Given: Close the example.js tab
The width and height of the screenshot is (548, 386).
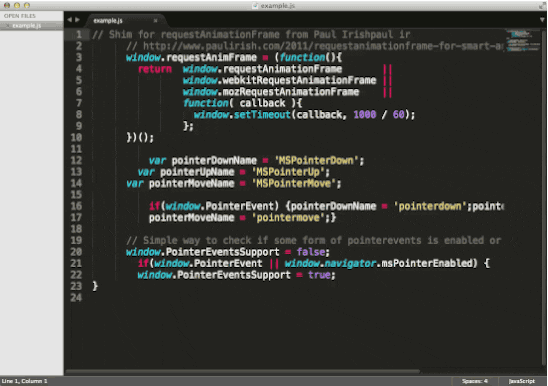Looking at the screenshot, I should pos(156,21).
